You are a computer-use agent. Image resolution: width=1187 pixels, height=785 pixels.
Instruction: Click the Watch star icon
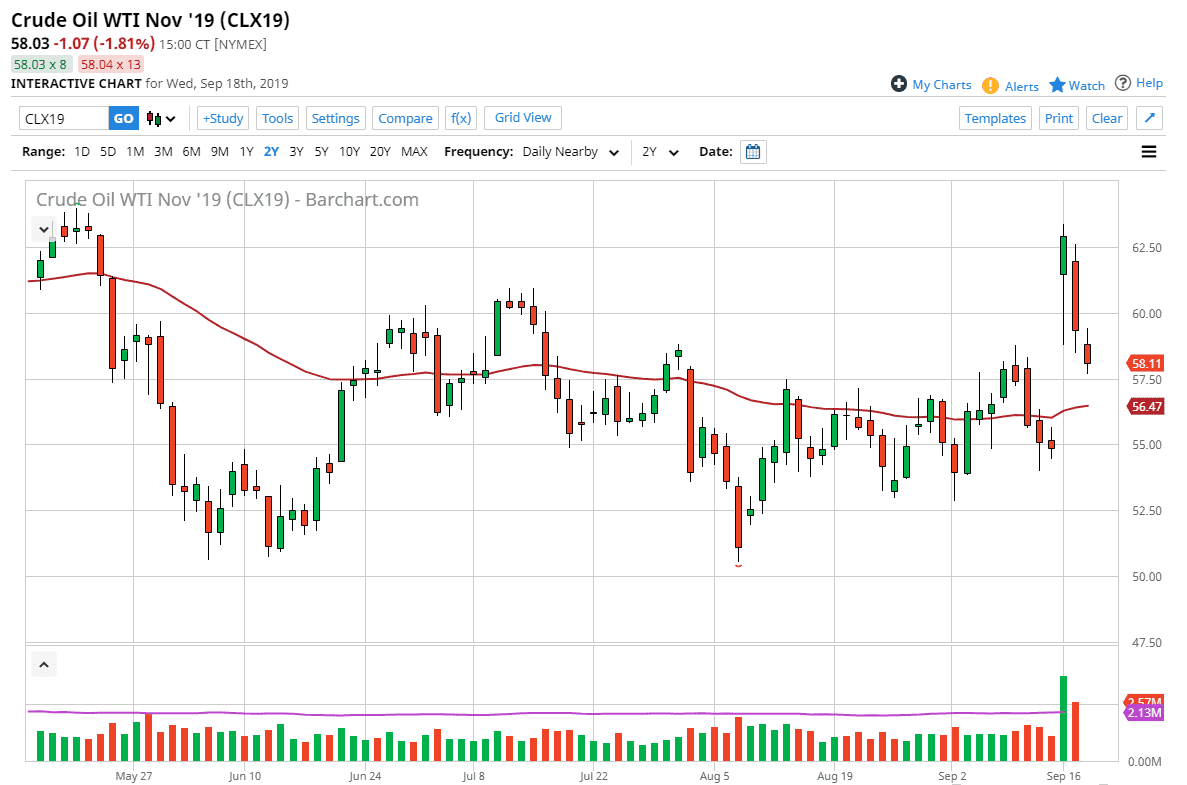1057,85
